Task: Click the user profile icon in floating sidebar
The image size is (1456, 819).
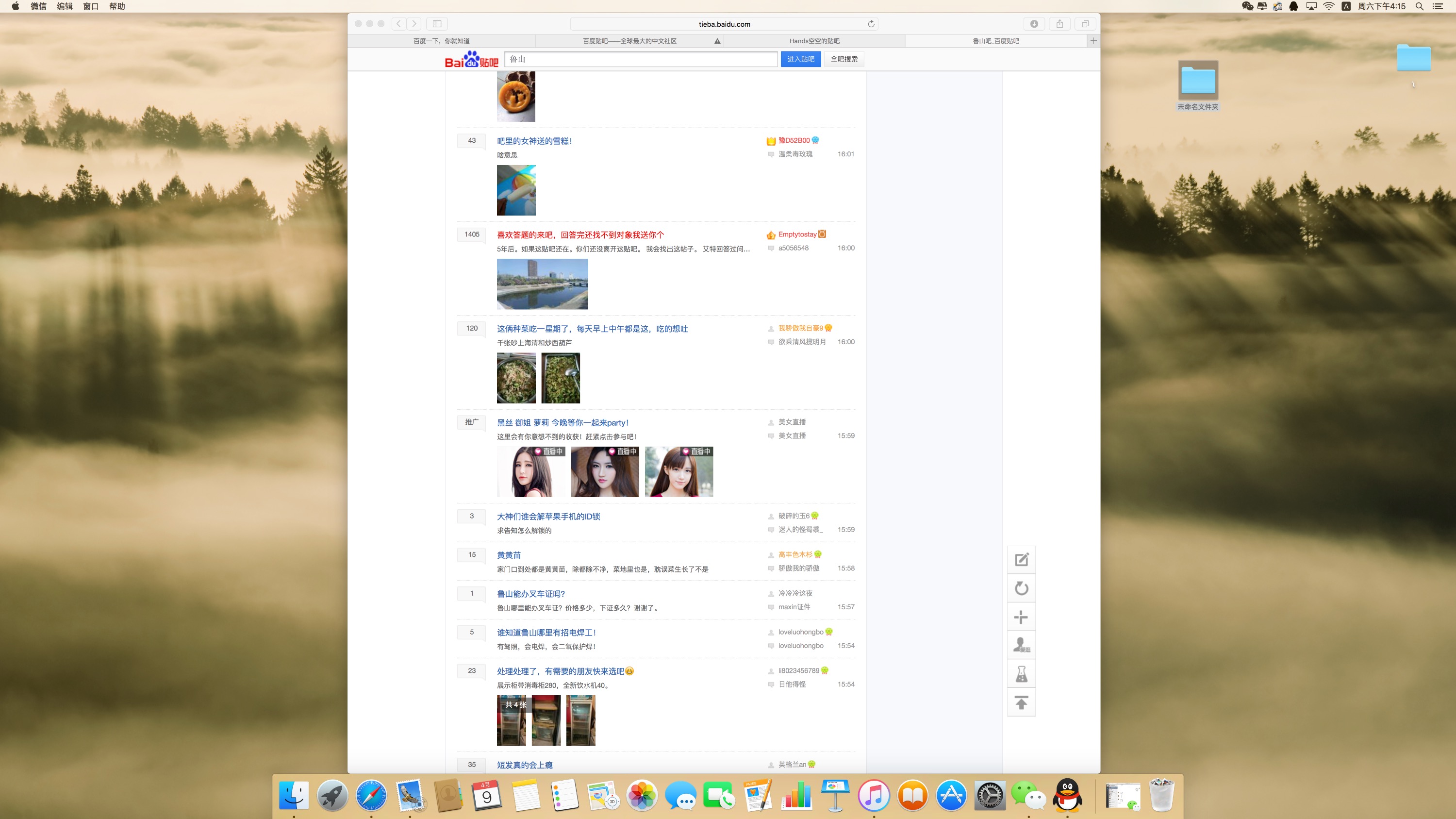Action: coord(1021,645)
